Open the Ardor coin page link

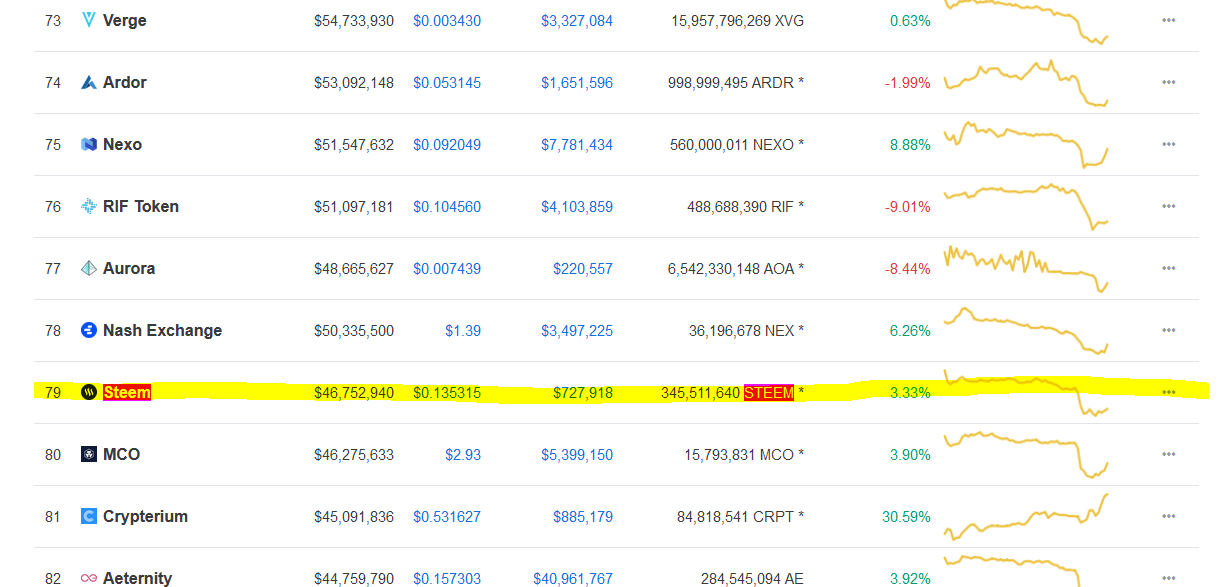125,82
